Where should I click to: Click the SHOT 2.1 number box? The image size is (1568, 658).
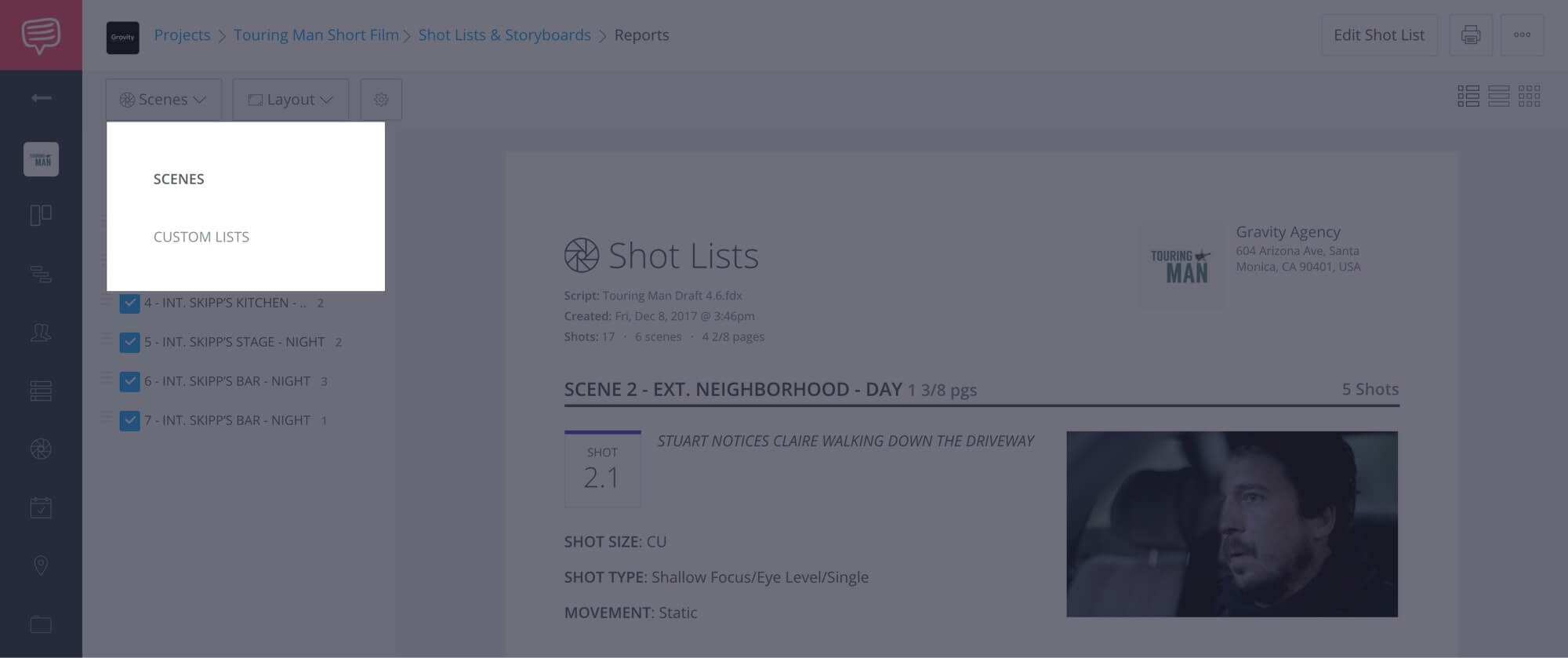[x=602, y=469]
